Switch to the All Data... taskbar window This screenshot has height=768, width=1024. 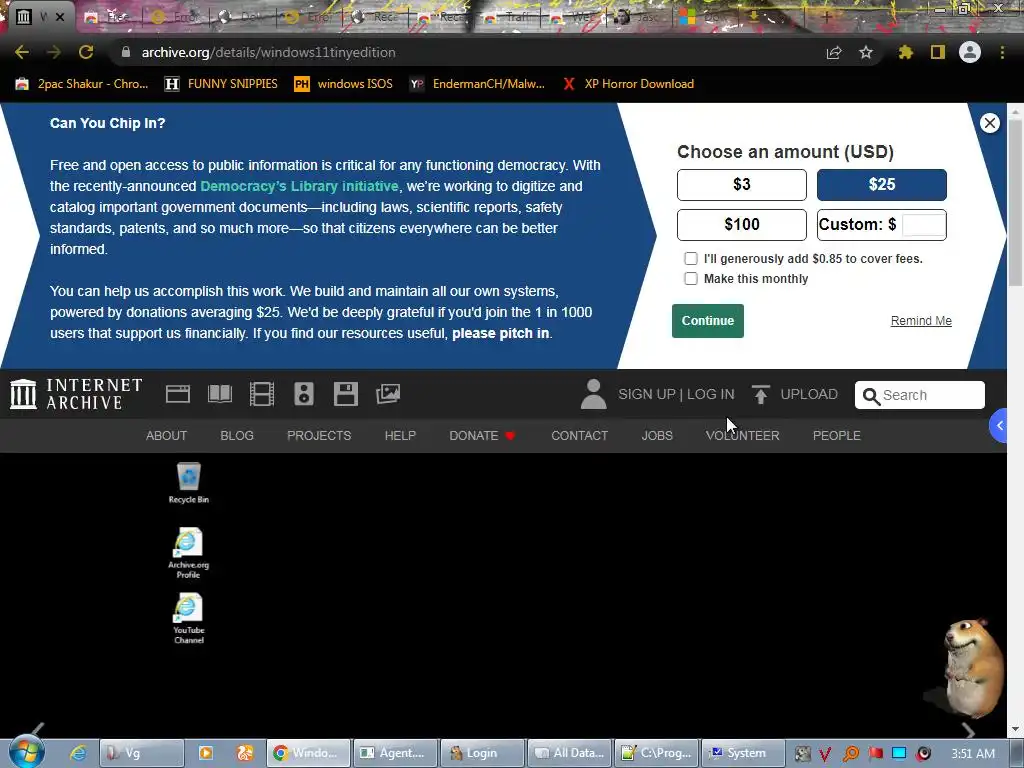click(569, 753)
